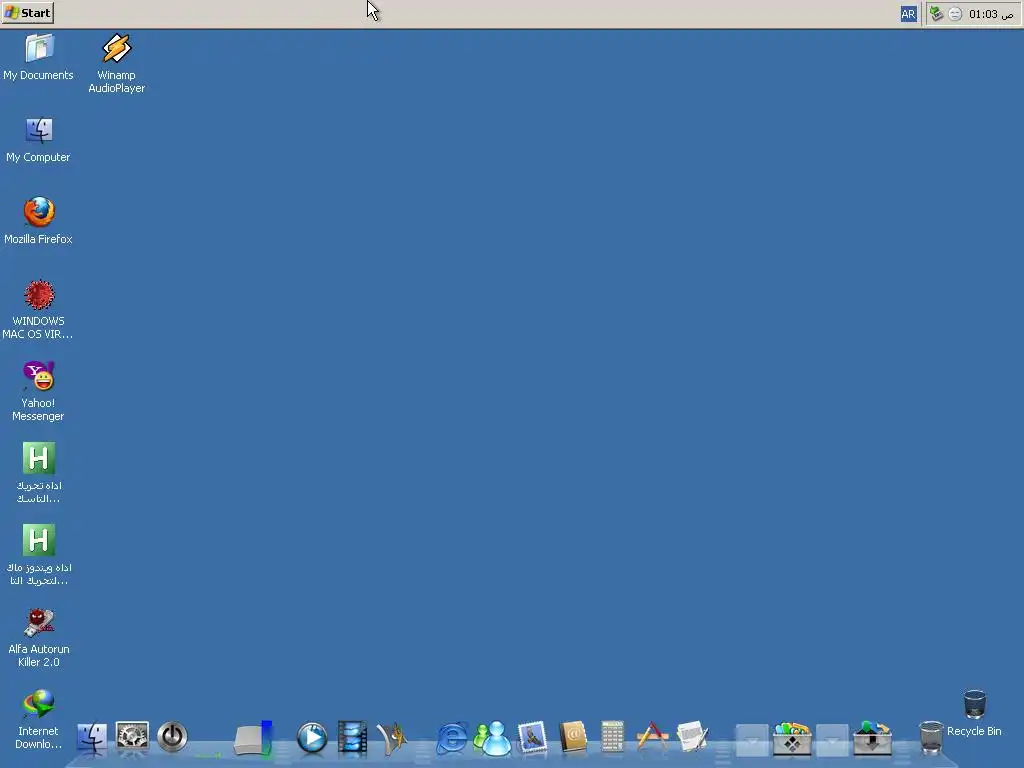Select the Internet Download Manager desktop icon
Viewport: 1024px width, 768px height.
[x=39, y=720]
